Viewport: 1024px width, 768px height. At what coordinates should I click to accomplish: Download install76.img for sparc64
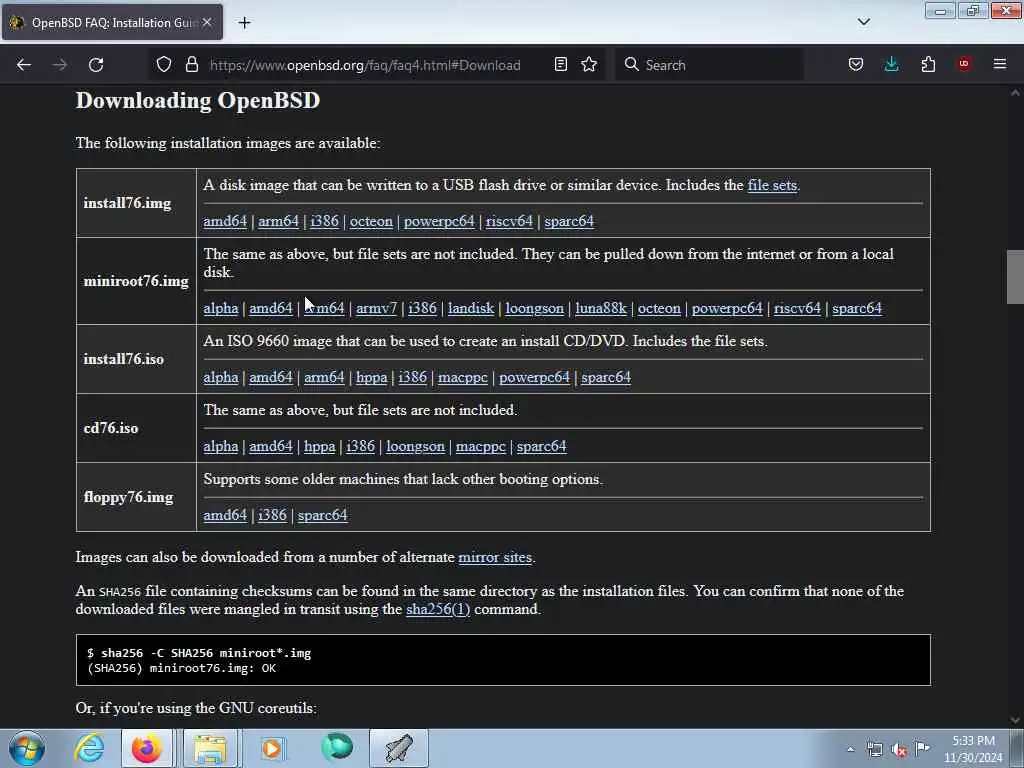coord(569,221)
